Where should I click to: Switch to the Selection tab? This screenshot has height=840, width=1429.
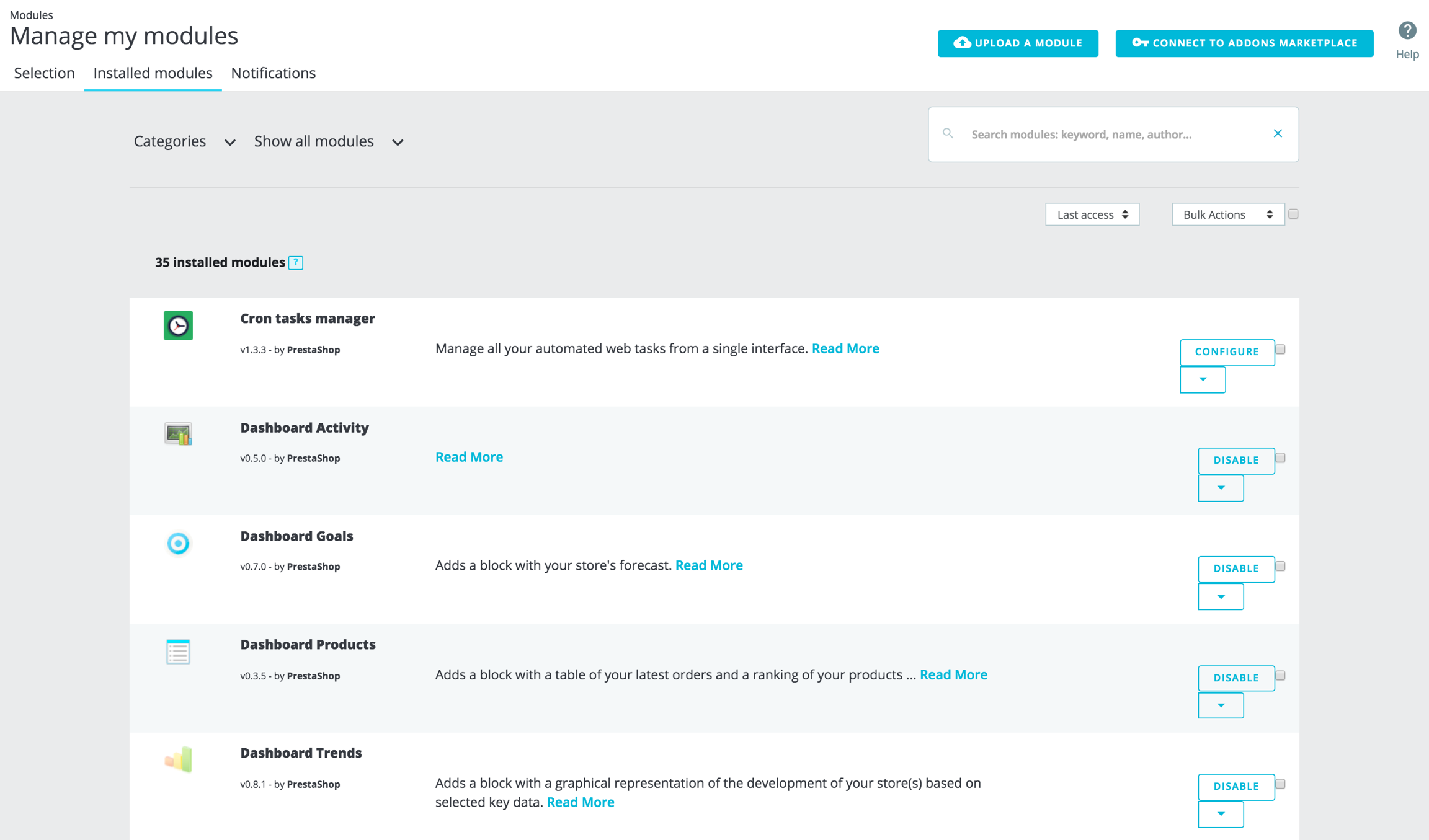[45, 73]
